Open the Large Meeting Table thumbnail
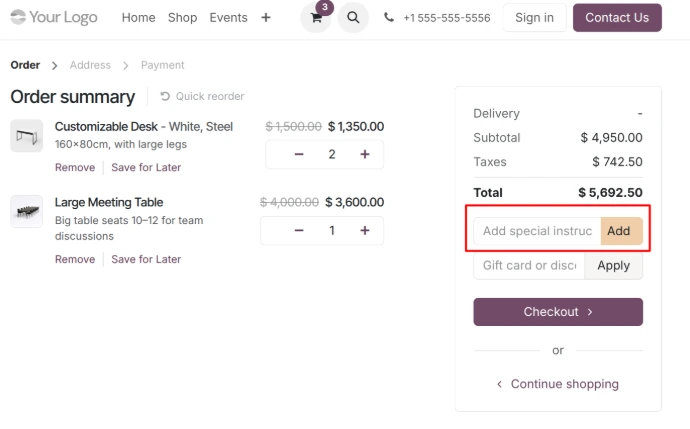The image size is (690, 429). (27, 211)
